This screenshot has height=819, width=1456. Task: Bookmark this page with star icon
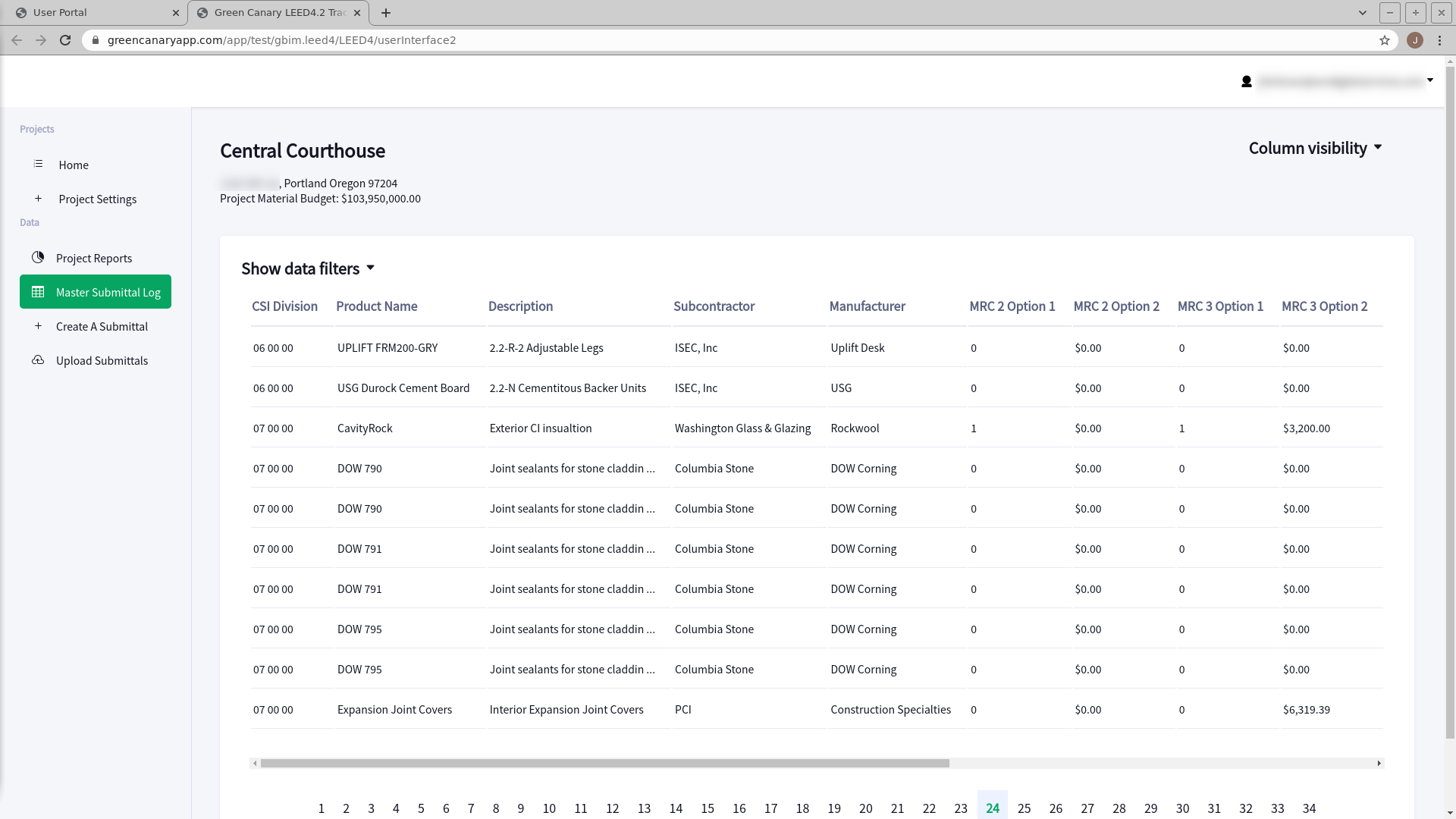1384,40
